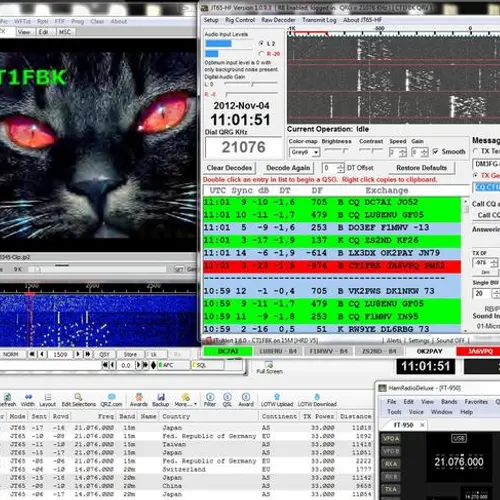This screenshot has height=500, width=500.
Task: Select the L audio input radio button
Action: click(261, 44)
